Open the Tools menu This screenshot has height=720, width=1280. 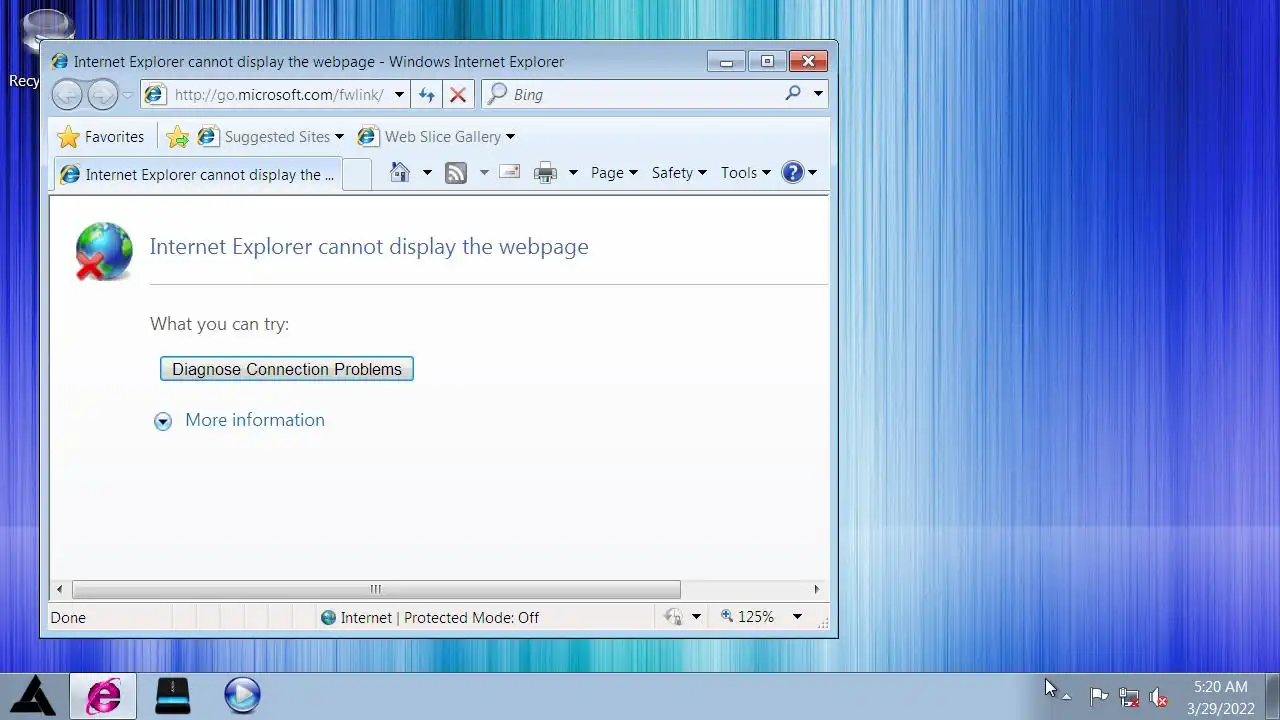(x=746, y=173)
